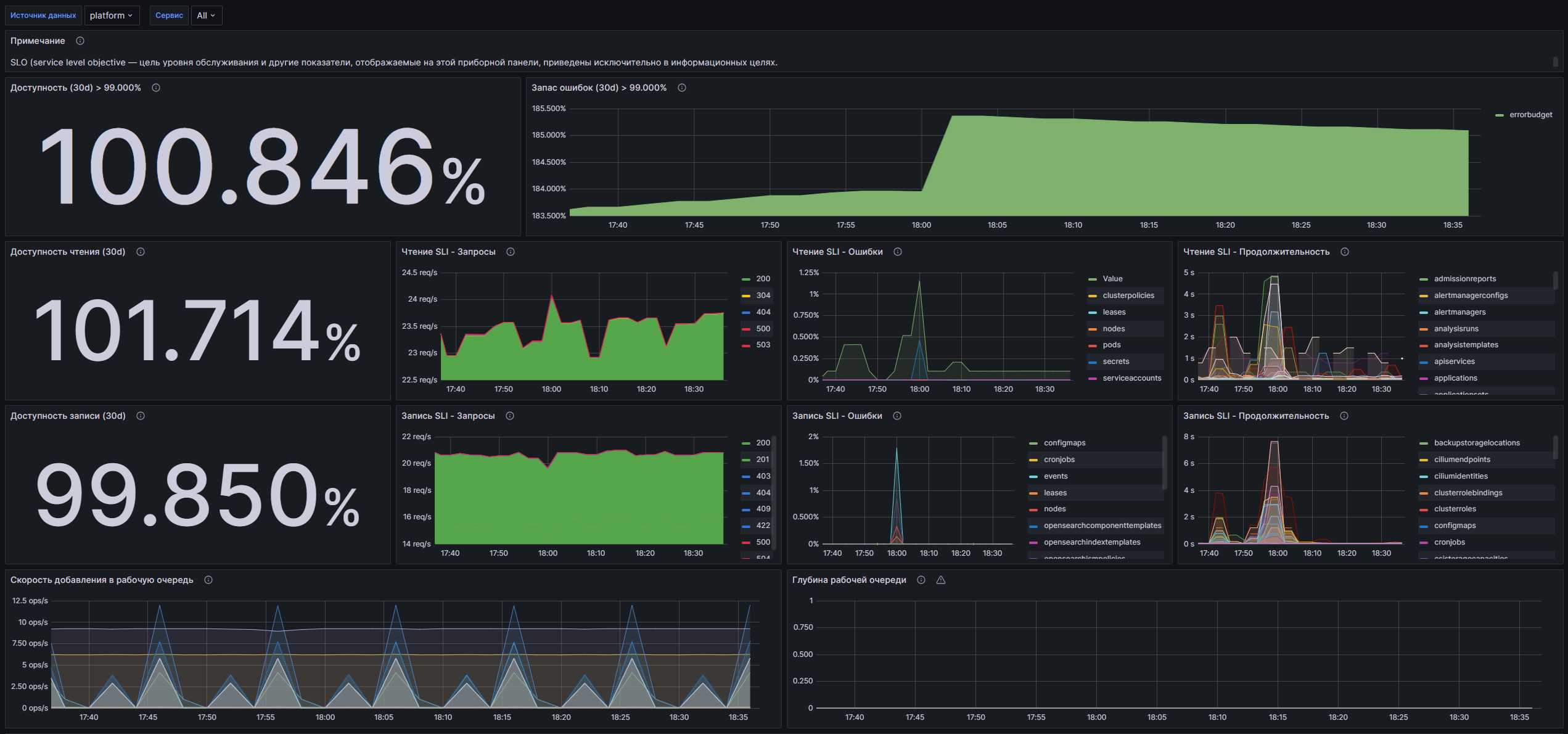The width and height of the screenshot is (1568, 734).
Task: Open Запись SLI - Ошибки panel title menu
Action: [837, 416]
